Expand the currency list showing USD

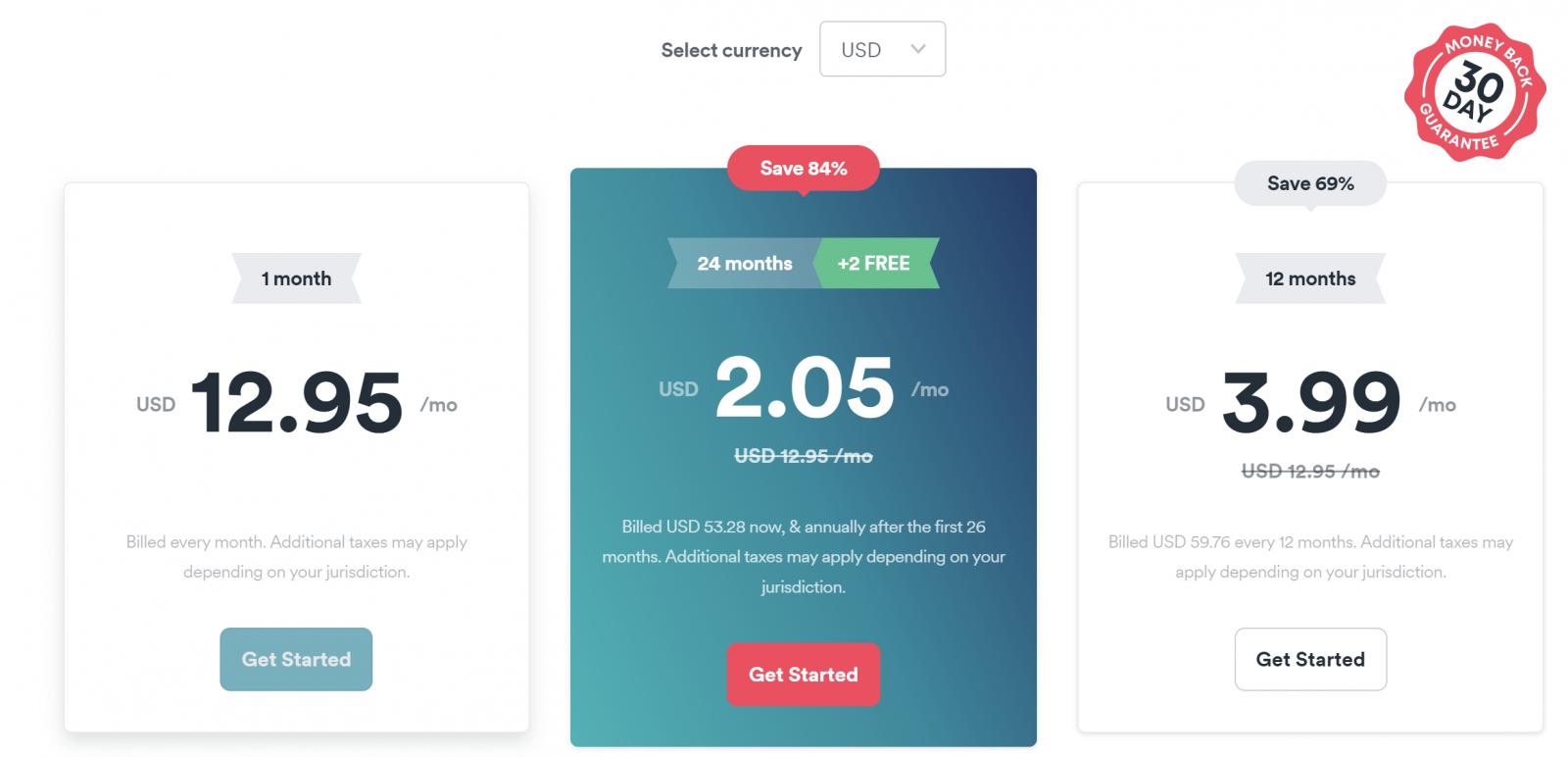pos(882,49)
